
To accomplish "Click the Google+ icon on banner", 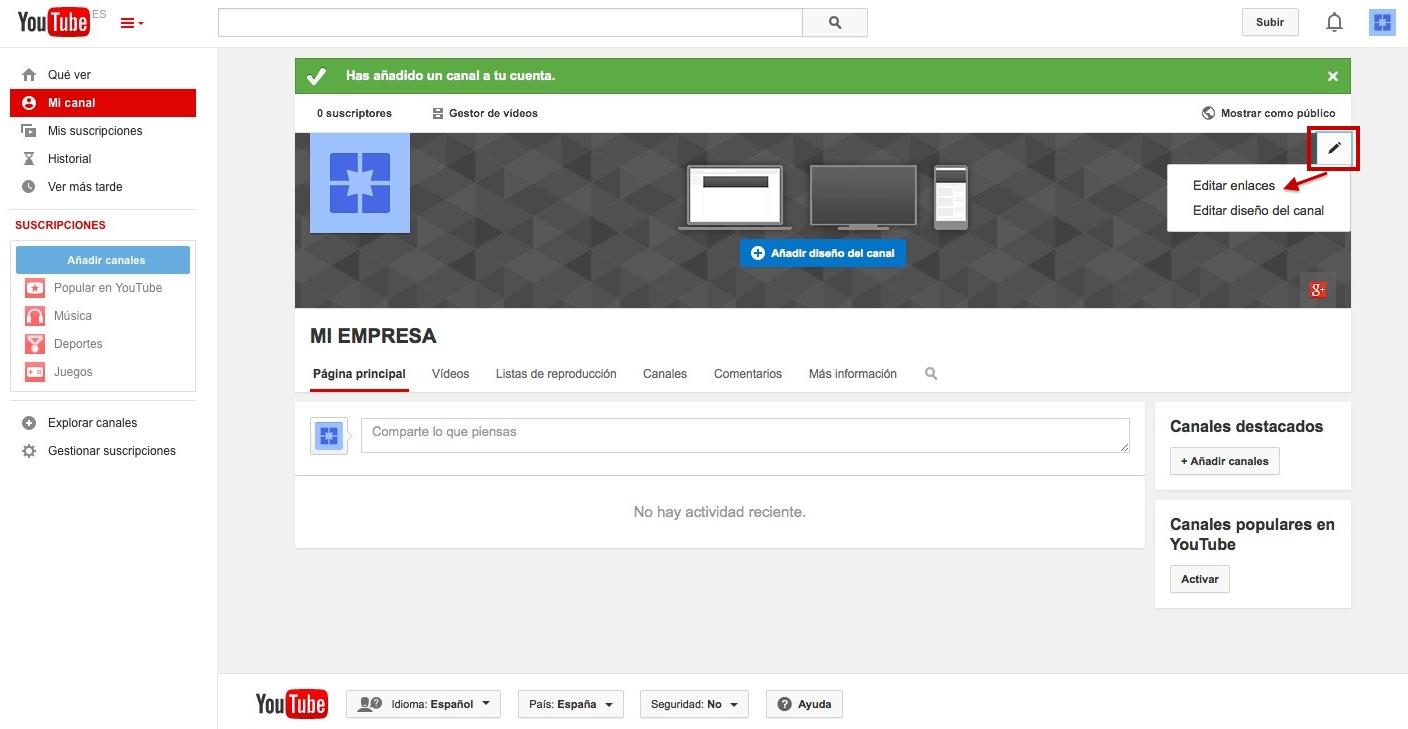I will point(1318,290).
